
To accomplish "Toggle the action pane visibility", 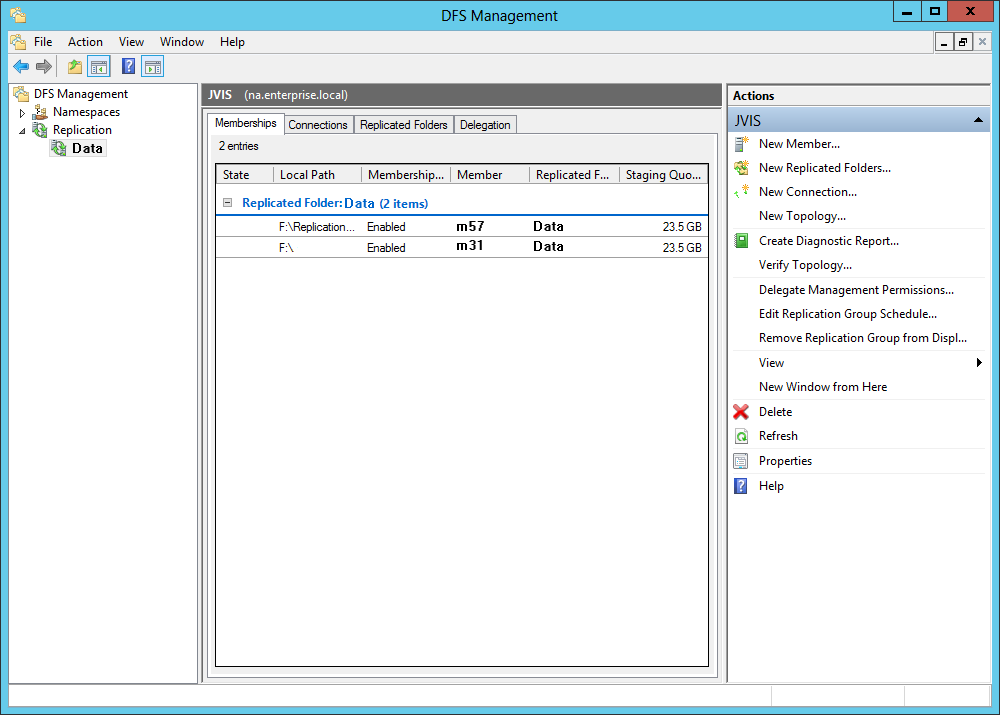I will click(152, 66).
